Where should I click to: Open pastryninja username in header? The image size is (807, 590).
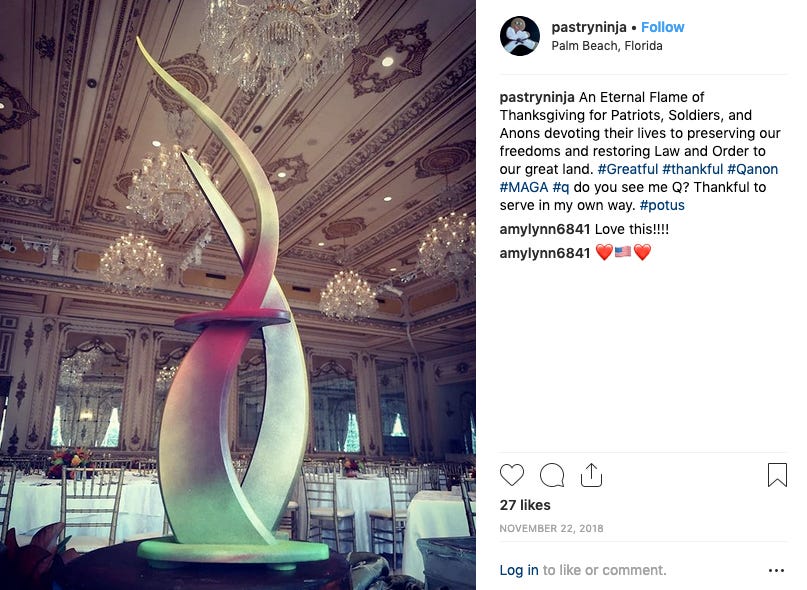[589, 27]
